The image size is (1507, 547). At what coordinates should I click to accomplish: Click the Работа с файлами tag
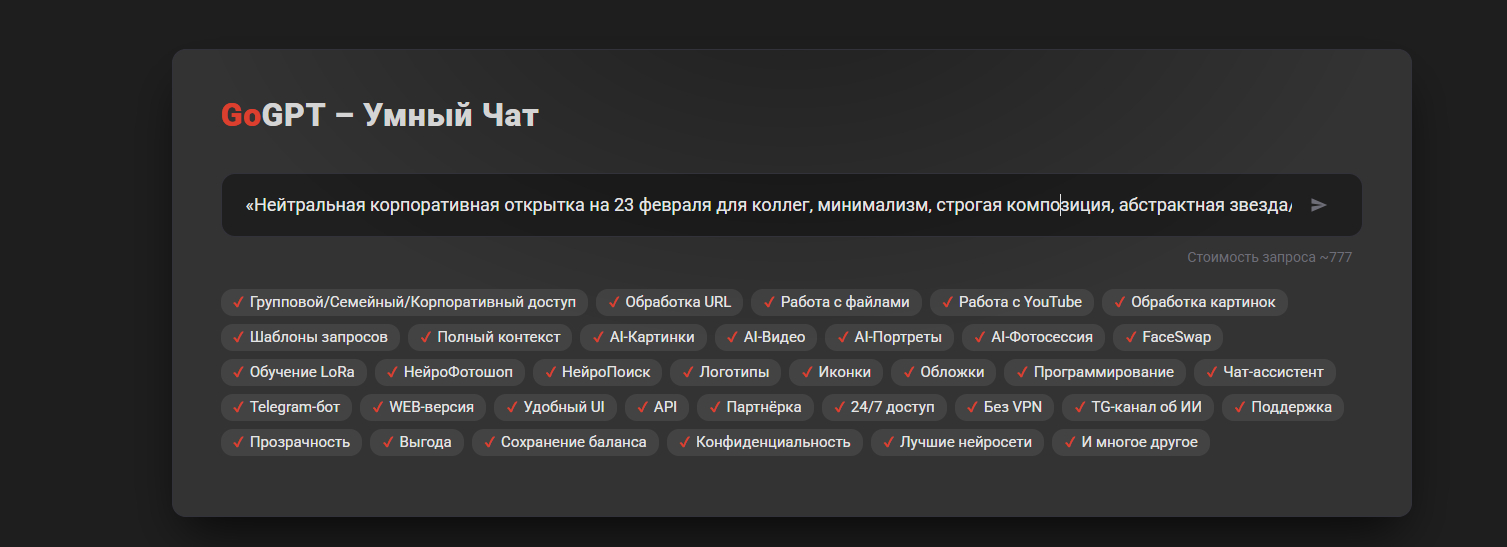pos(836,302)
